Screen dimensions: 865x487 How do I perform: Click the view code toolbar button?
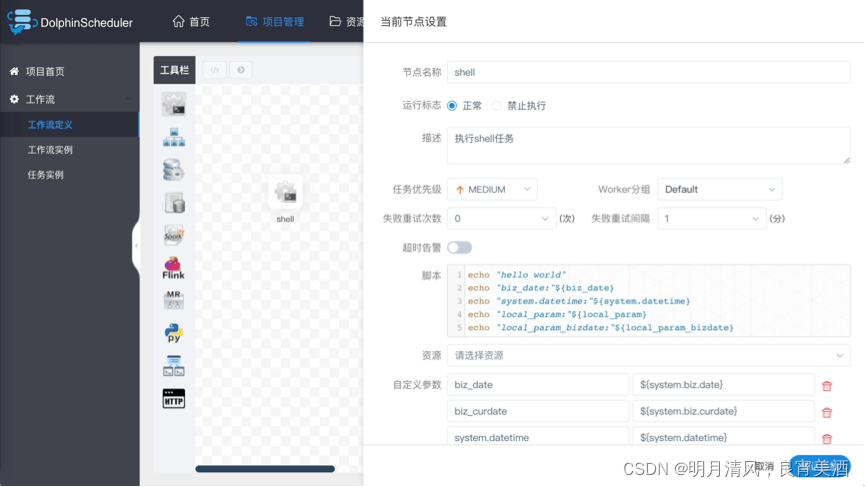point(215,70)
